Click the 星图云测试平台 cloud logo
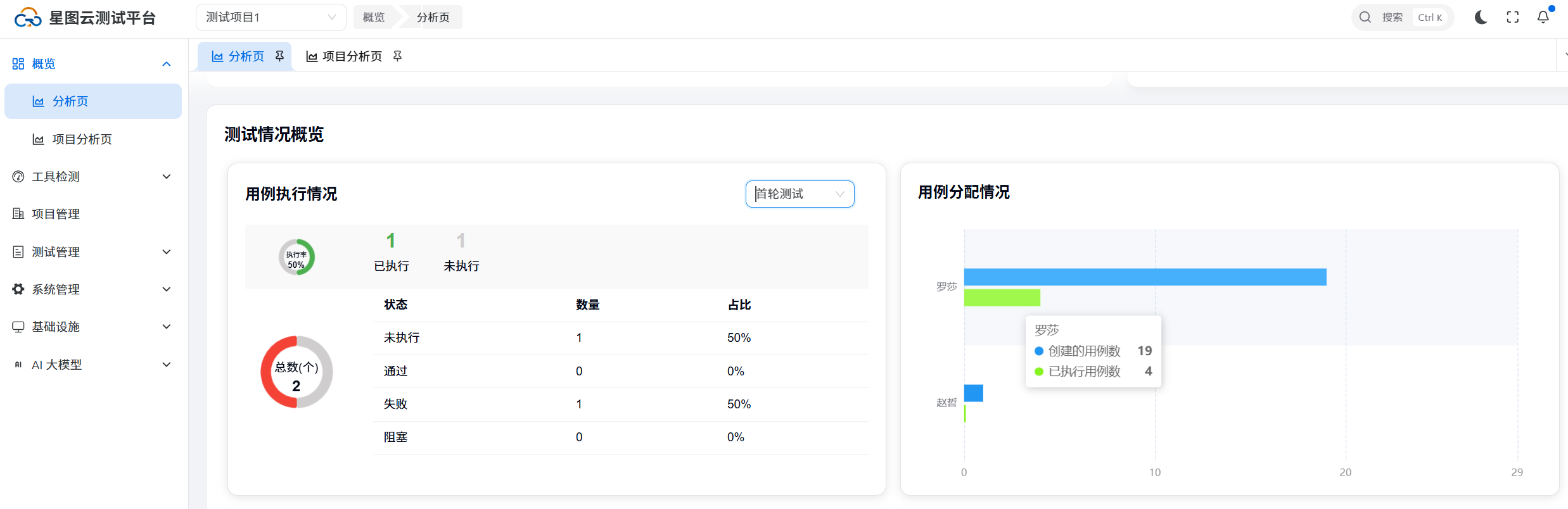 pyautogui.click(x=28, y=18)
